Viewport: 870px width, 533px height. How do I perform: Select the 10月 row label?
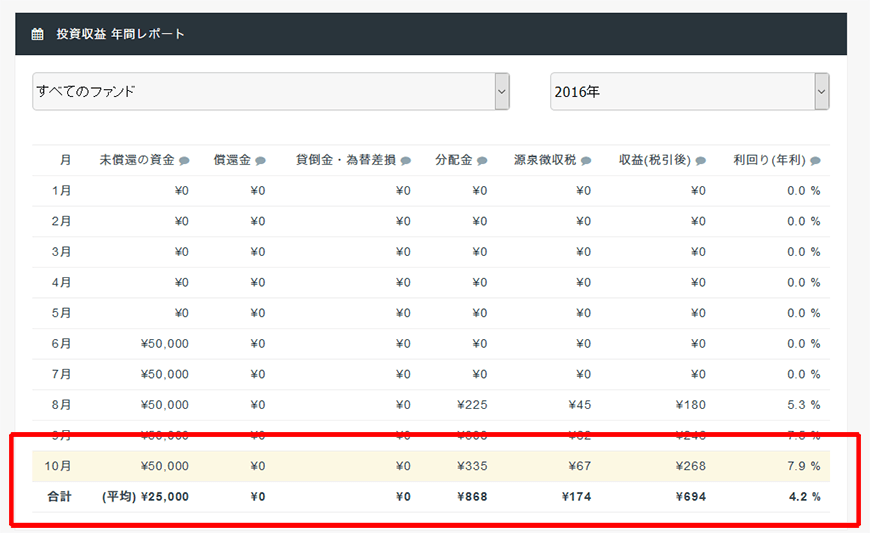58,466
